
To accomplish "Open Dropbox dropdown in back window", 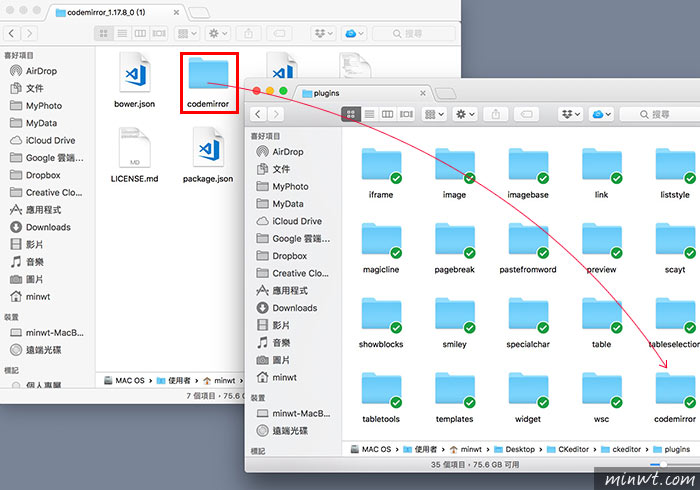I will 324,33.
